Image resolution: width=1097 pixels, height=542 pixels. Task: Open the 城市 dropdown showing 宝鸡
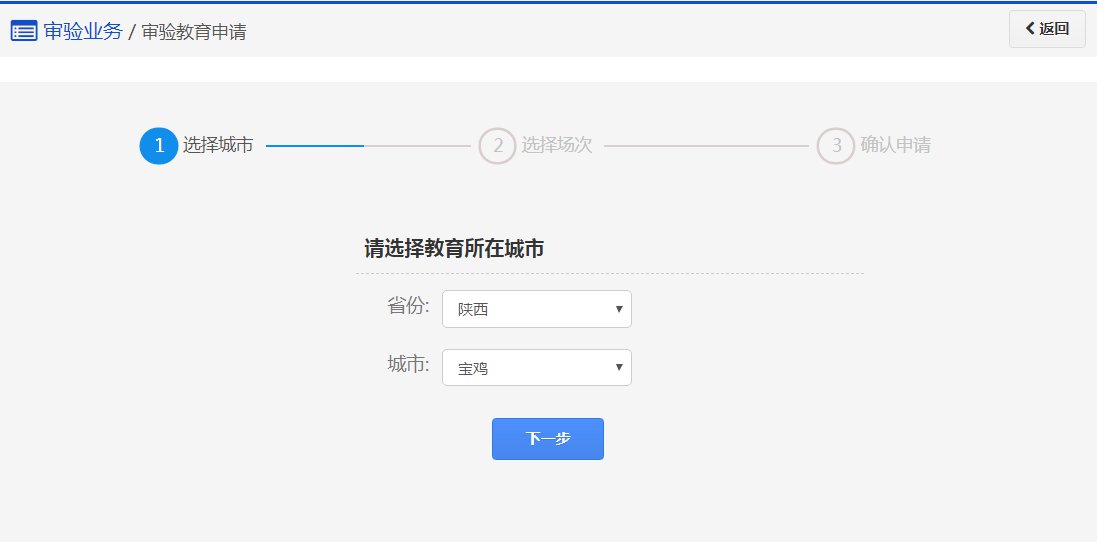click(537, 368)
